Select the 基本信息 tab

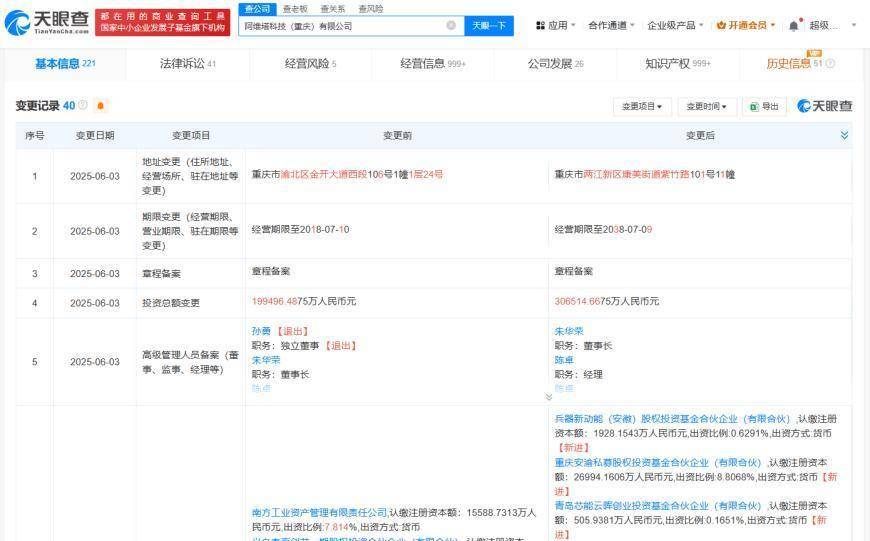[65, 64]
